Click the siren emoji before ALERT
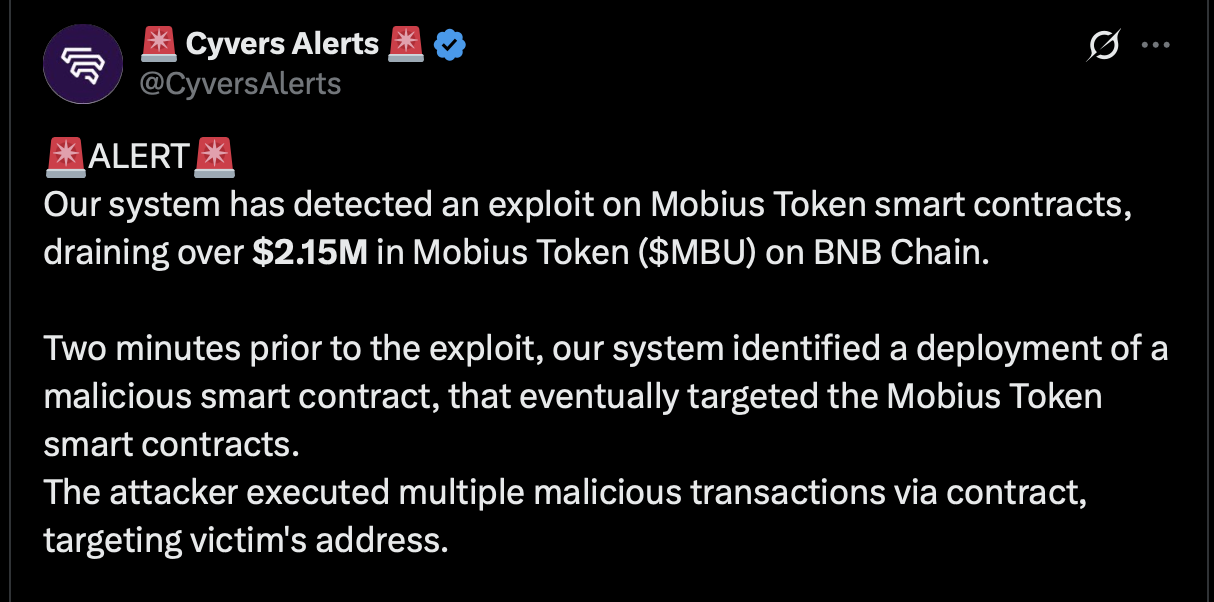This screenshot has height=602, width=1214. pyautogui.click(x=65, y=156)
